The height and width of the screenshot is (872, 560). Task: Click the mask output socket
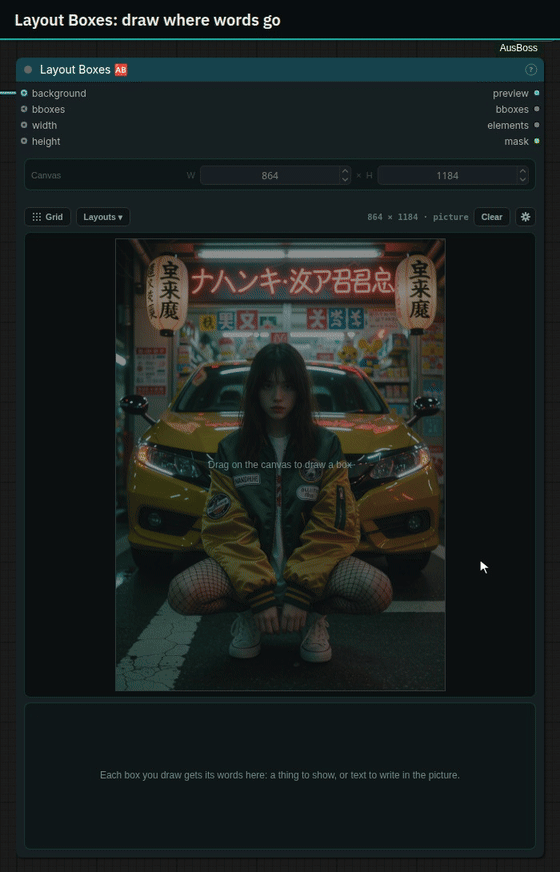(537, 141)
